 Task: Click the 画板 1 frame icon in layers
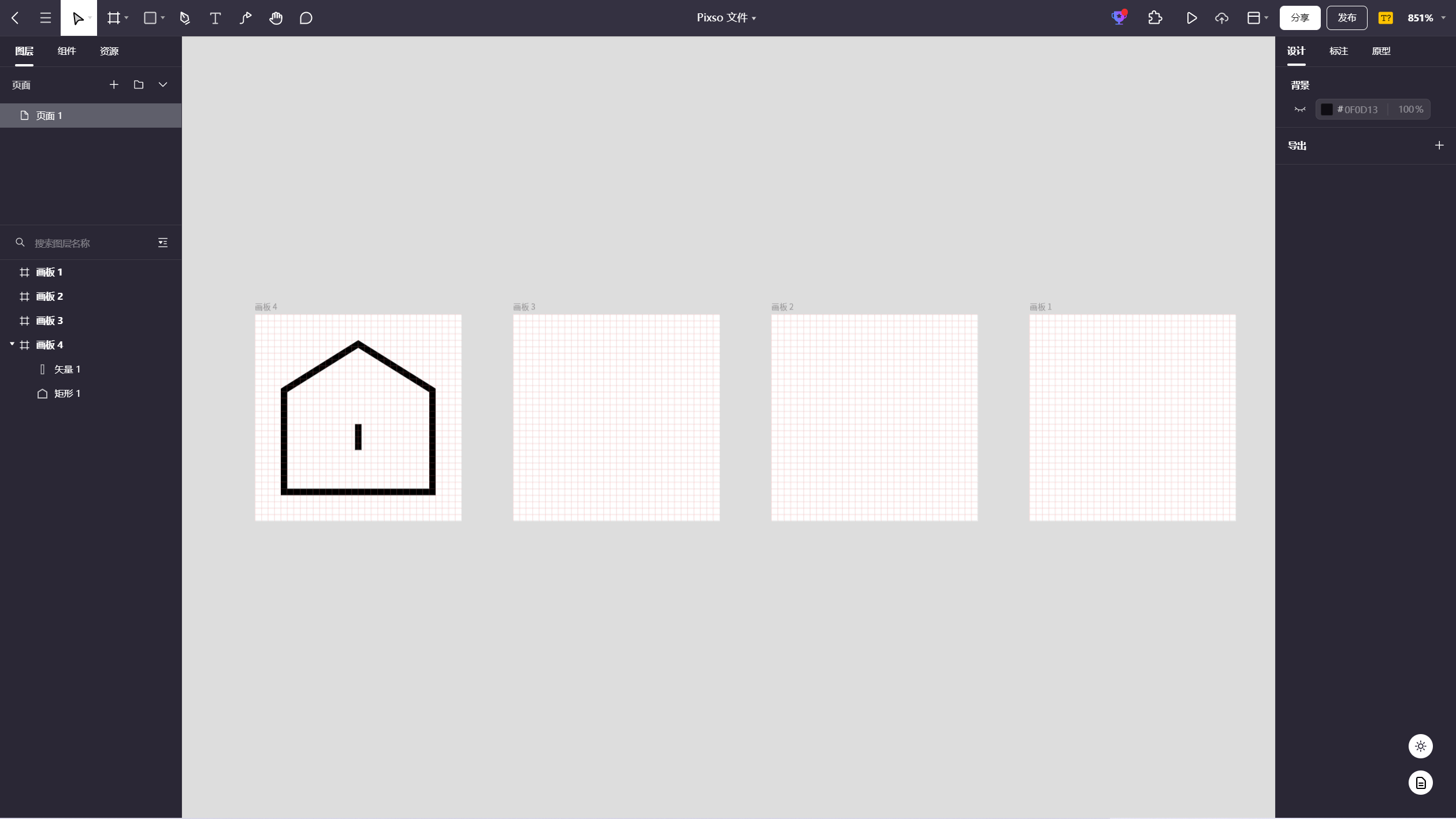coord(24,272)
